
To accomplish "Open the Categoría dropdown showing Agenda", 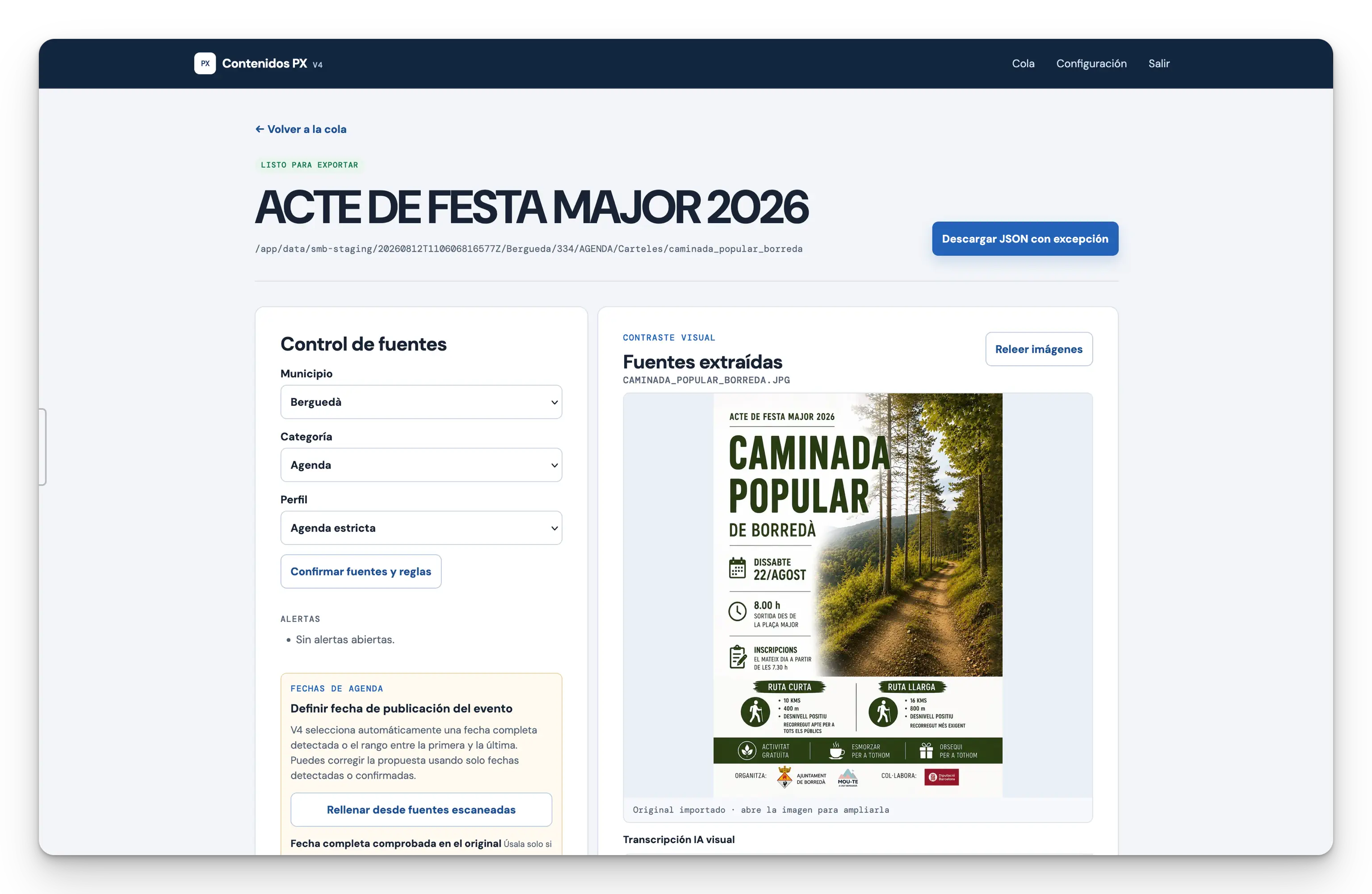I will pyautogui.click(x=421, y=465).
